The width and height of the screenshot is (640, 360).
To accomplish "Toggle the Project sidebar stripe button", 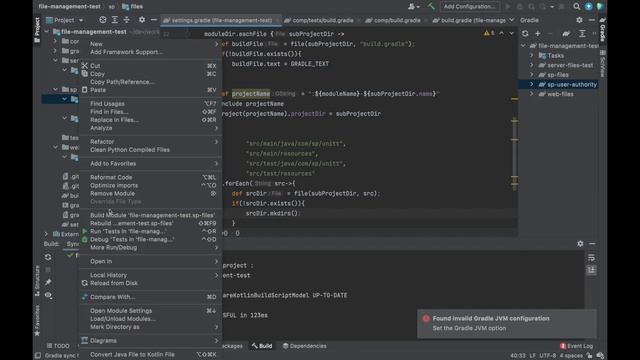I will [37, 30].
